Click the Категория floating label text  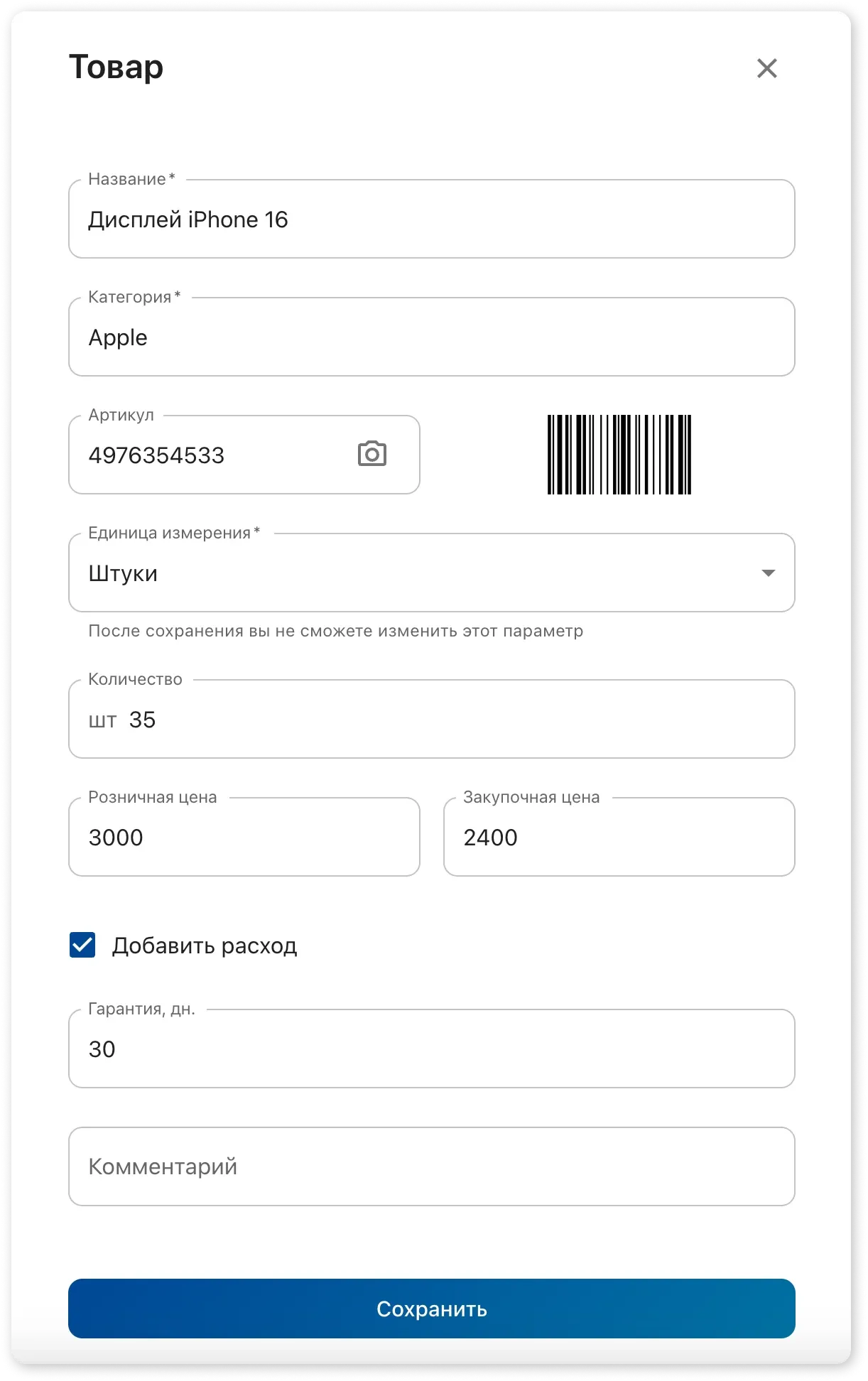[130, 297]
